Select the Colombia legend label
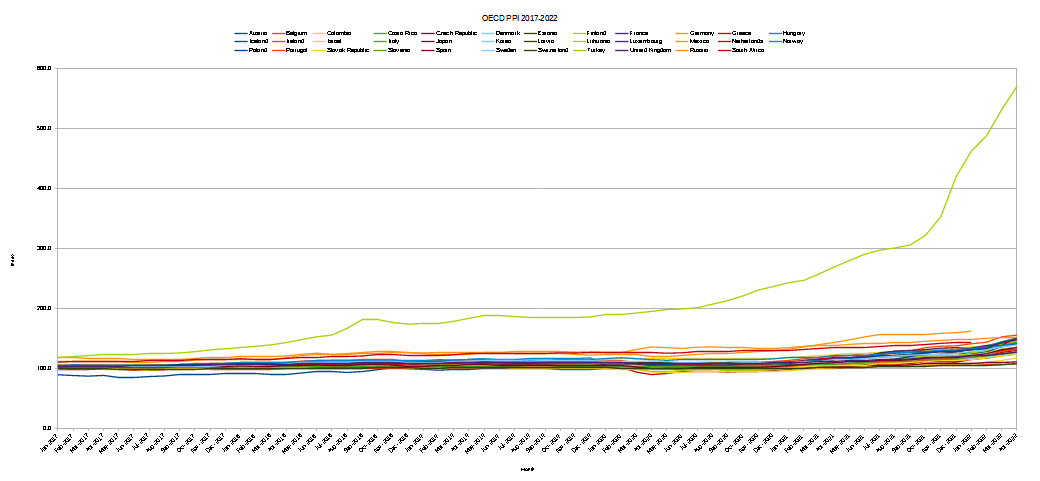This screenshot has width=1040, height=481. (339, 33)
